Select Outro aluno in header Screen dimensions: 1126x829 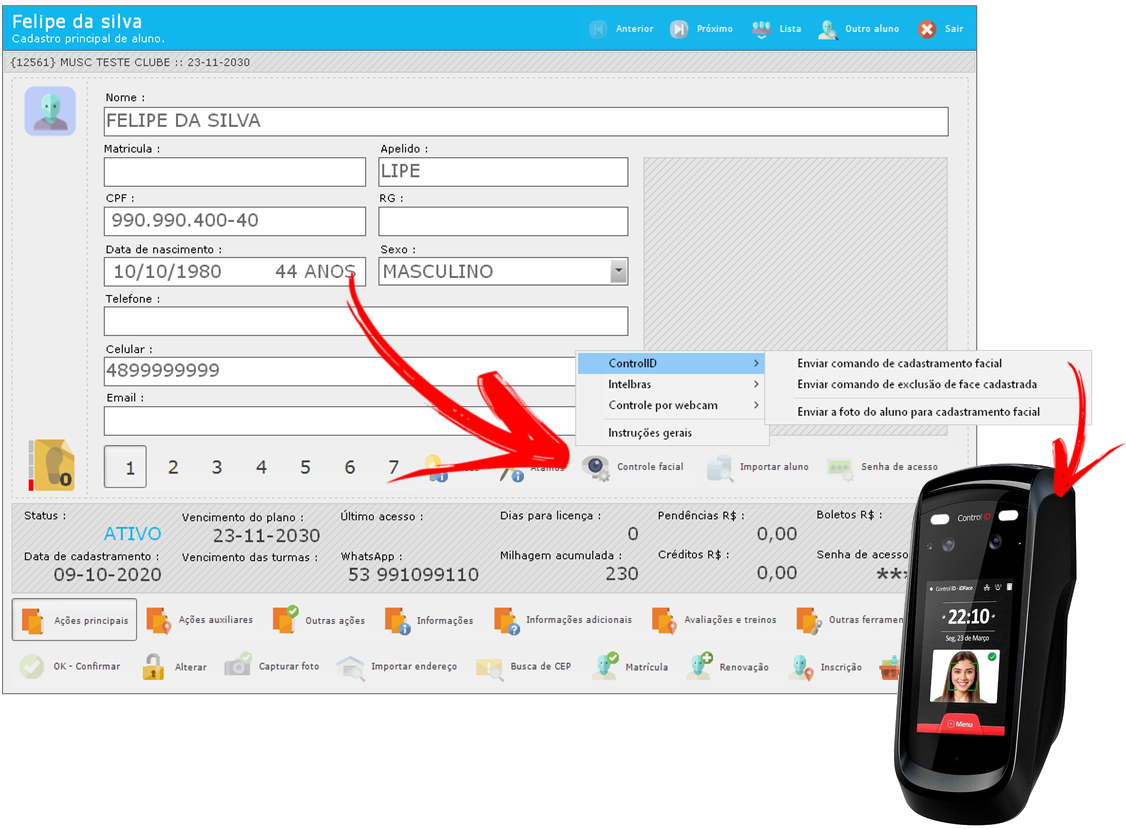click(828, 29)
